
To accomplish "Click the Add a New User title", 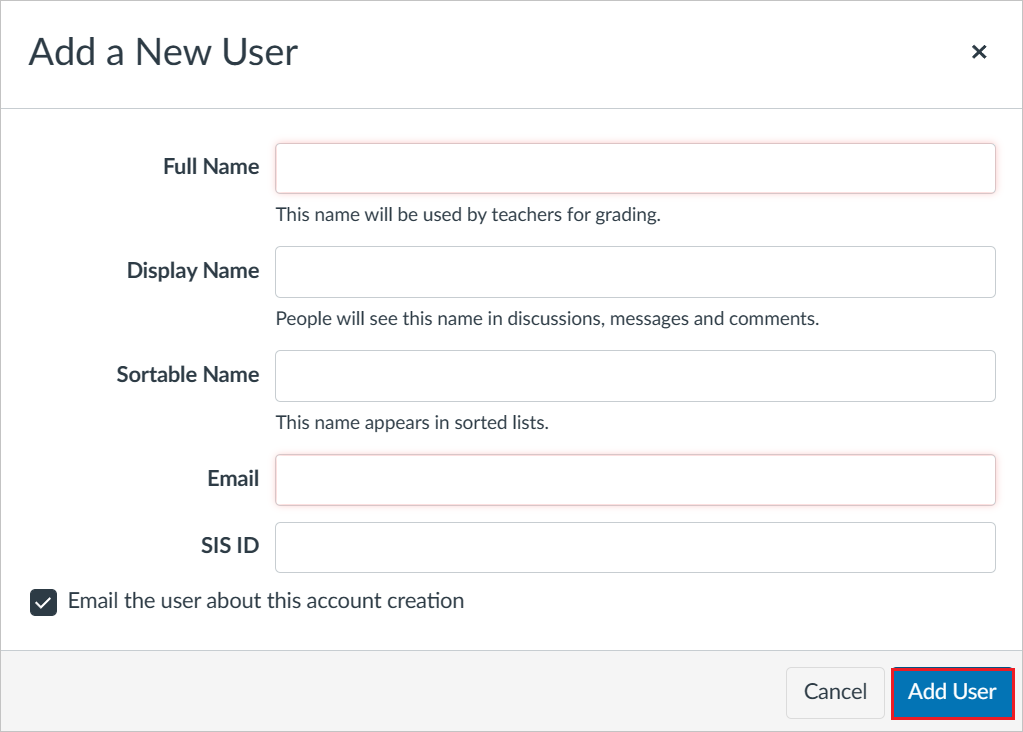I will coord(162,51).
